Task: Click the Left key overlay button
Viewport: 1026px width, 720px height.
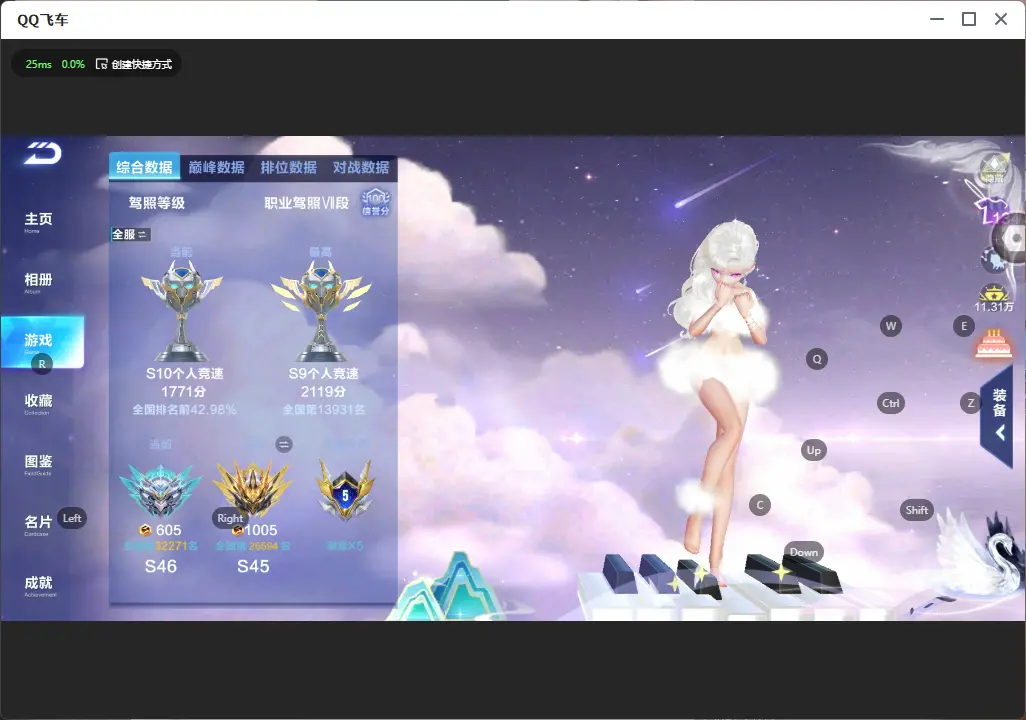Action: (x=72, y=518)
